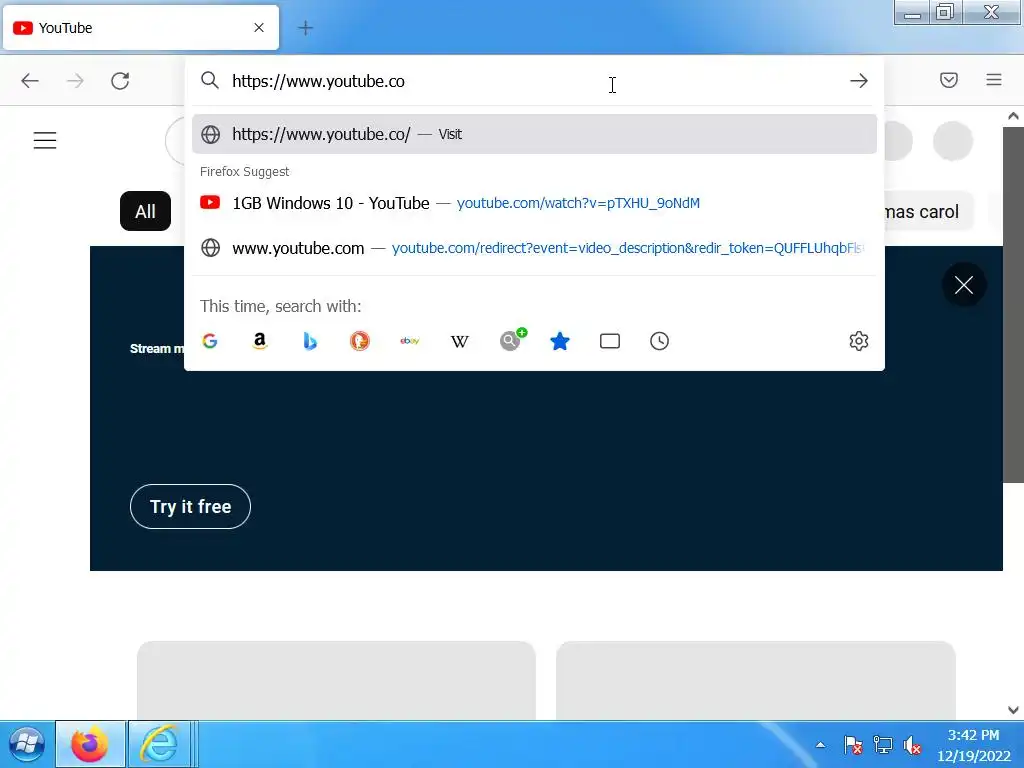Select the partially visible carol filter chip
This screenshot has width=1024, height=768.
pyautogui.click(x=928, y=212)
